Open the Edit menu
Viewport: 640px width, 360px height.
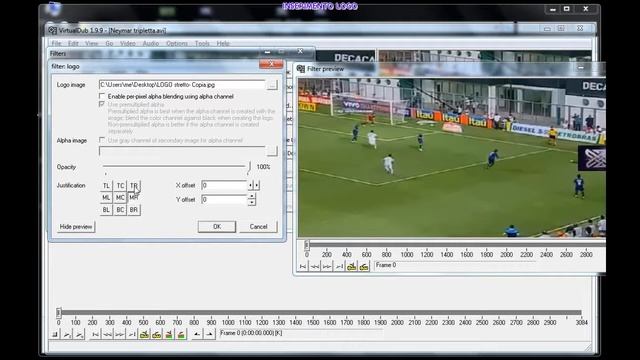[x=73, y=43]
